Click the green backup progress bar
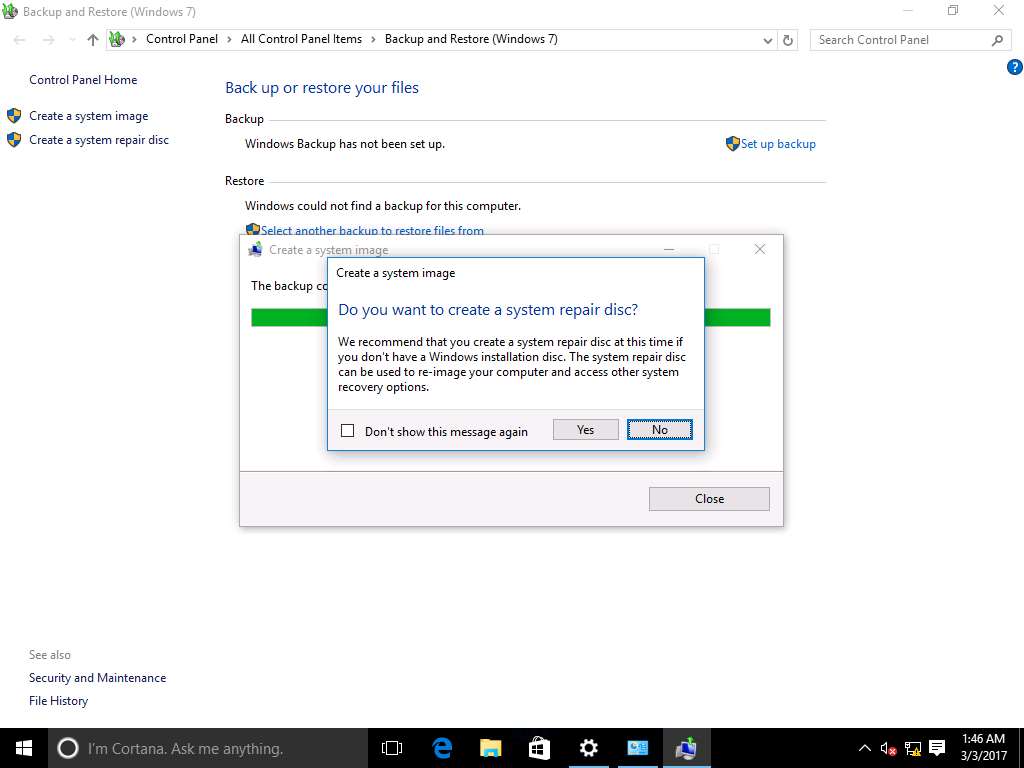The image size is (1024, 768). point(737,317)
